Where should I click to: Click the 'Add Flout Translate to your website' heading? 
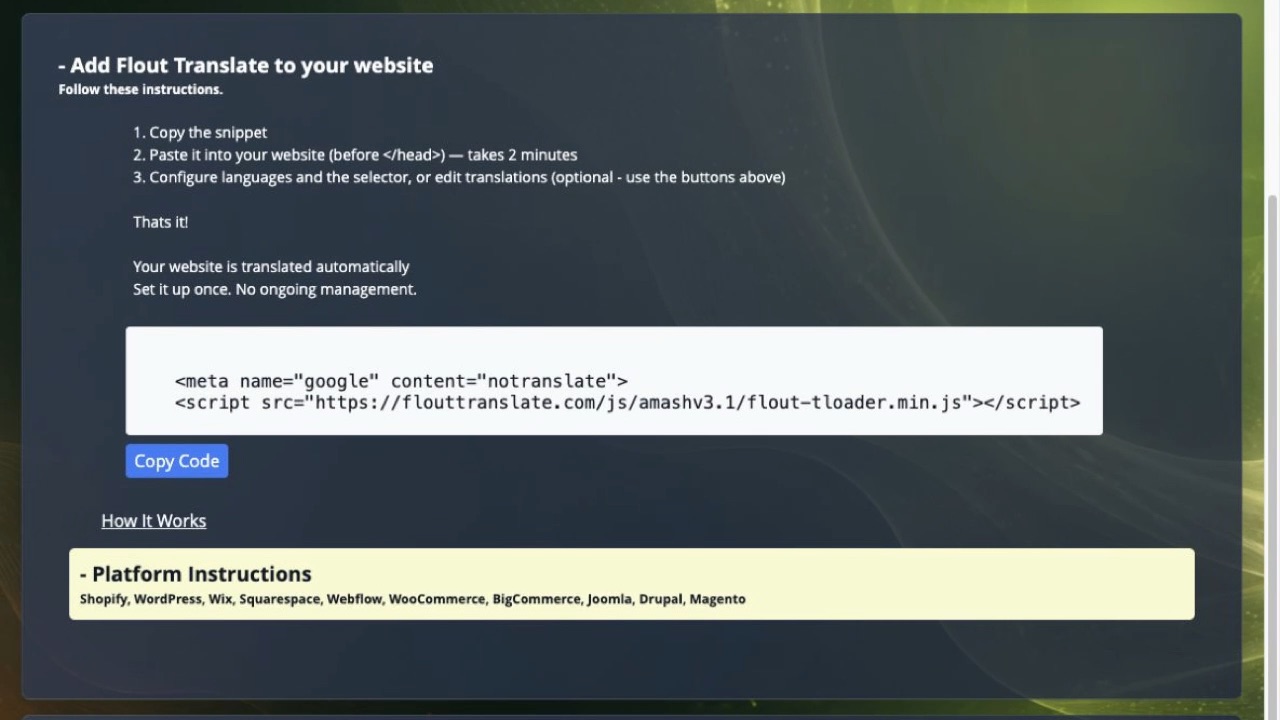coord(246,65)
